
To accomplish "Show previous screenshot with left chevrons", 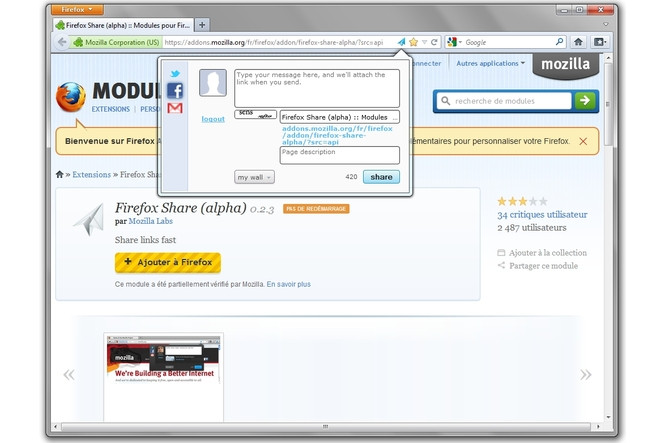I will coord(69,374).
